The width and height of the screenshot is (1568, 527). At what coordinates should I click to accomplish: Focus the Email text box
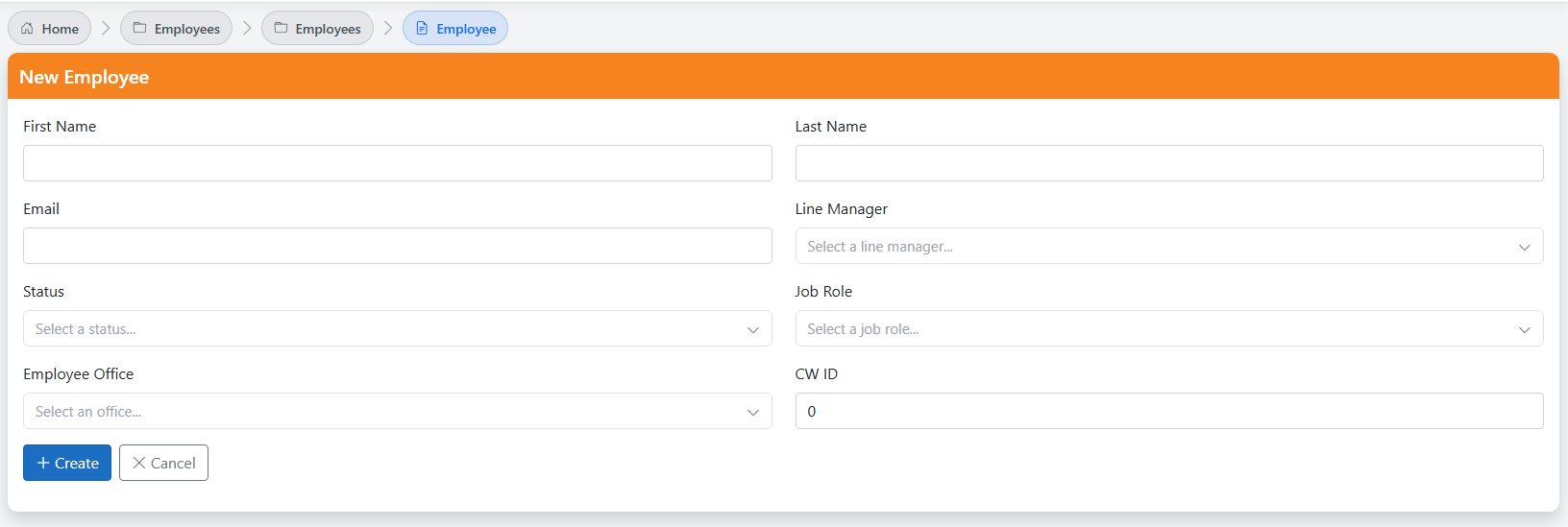coord(398,246)
